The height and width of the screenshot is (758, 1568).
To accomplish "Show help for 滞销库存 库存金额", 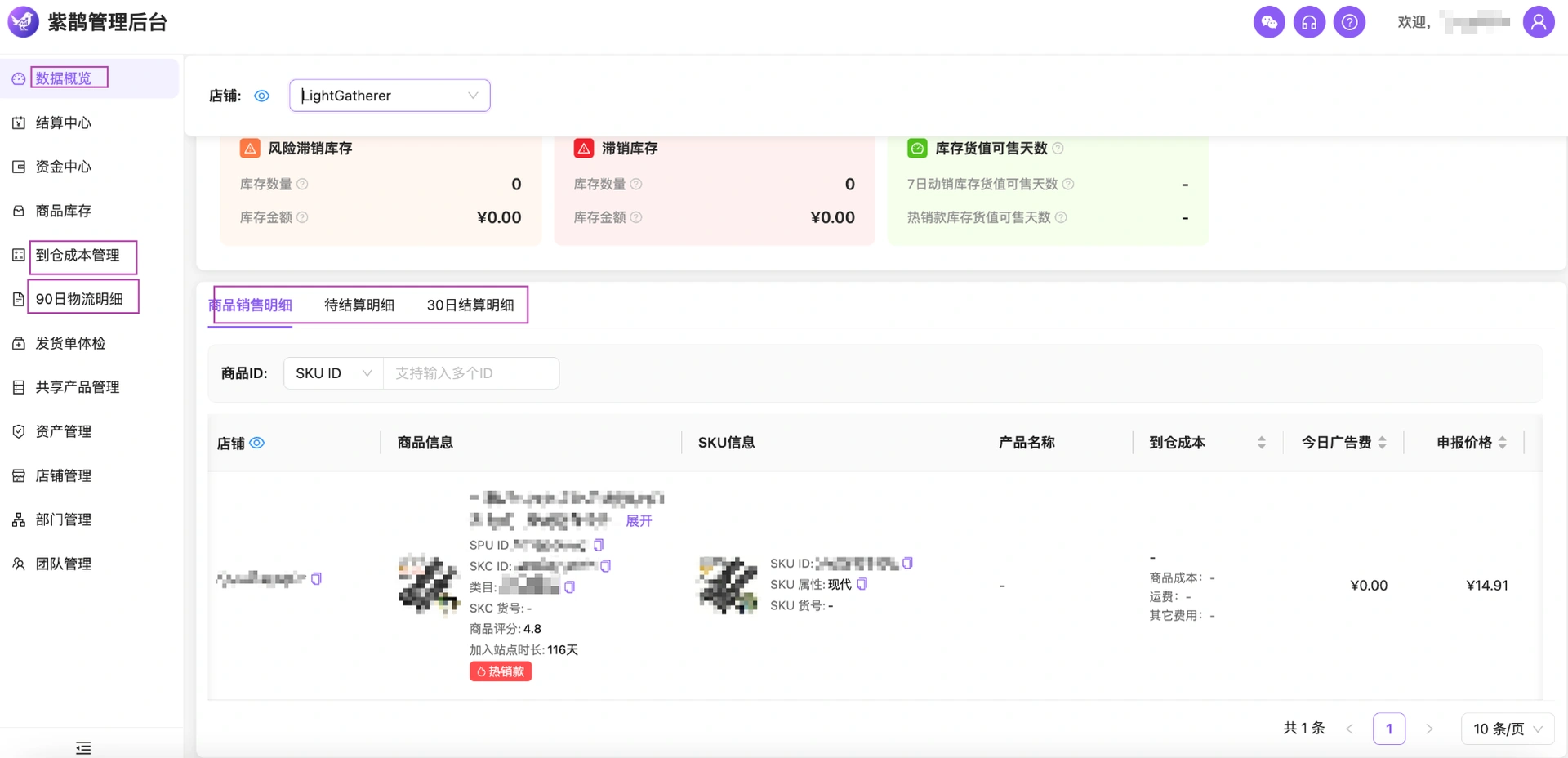I will (636, 217).
